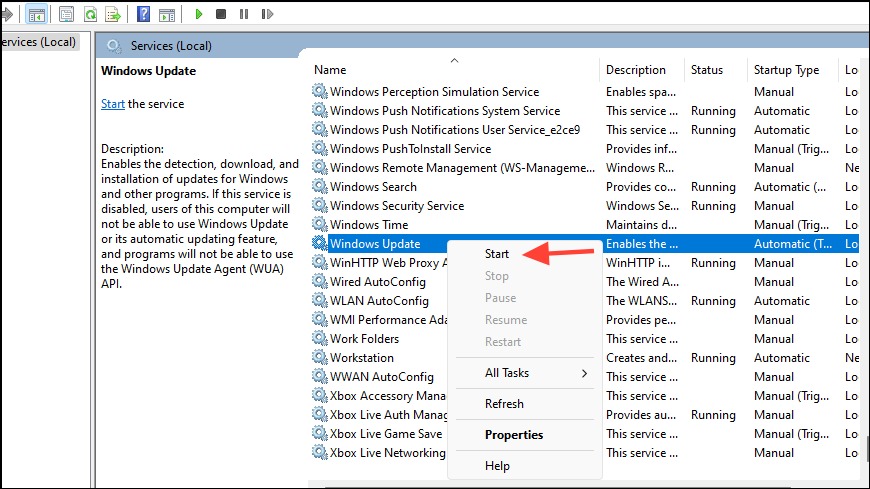Click the Stop Service square toolbar icon
Viewport: 870px width, 489px height.
pyautogui.click(x=221, y=14)
